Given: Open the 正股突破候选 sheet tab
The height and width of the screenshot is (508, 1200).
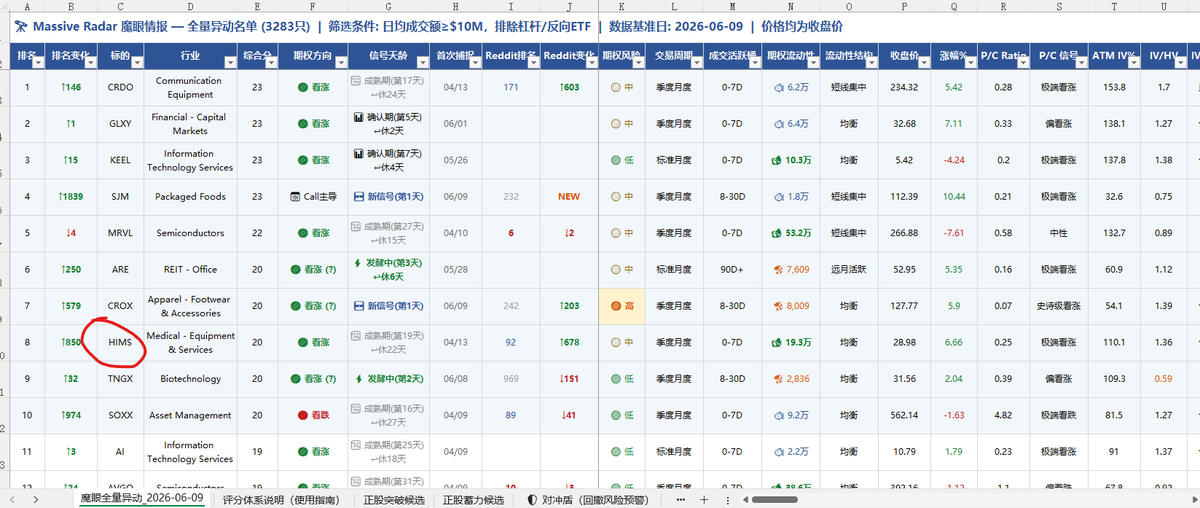Looking at the screenshot, I should click(393, 498).
